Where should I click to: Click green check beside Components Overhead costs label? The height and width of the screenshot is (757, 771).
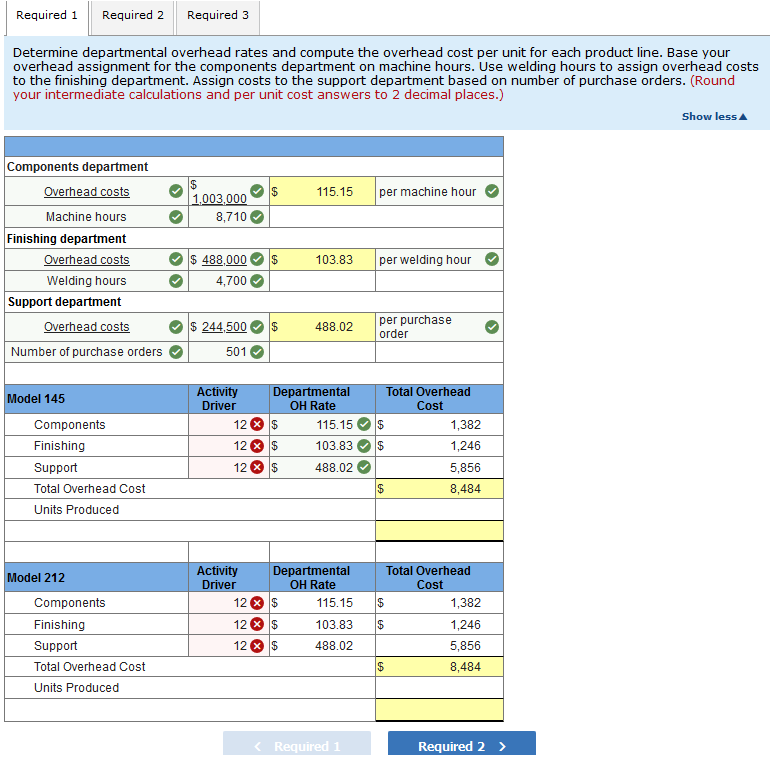coord(176,191)
